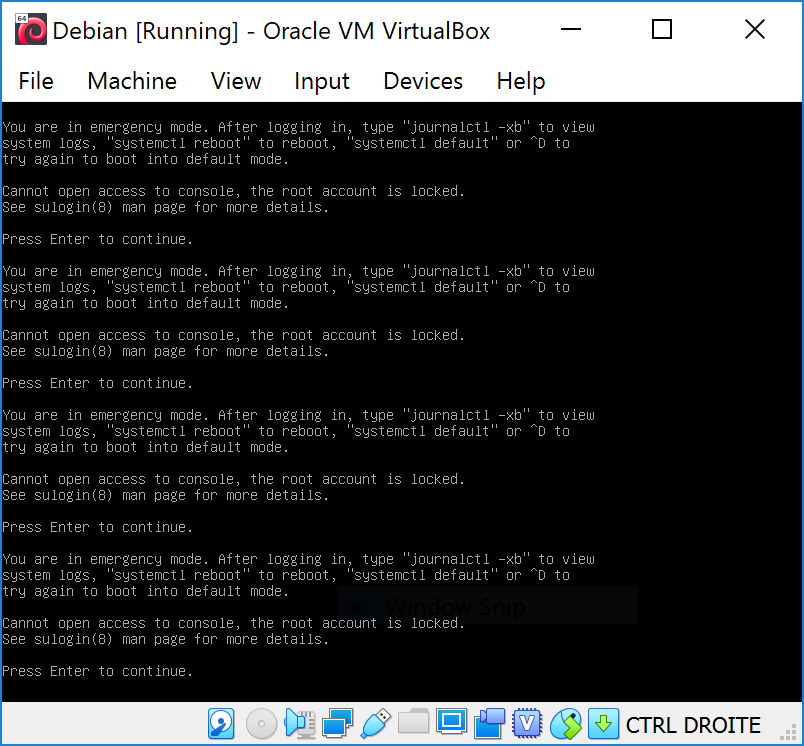This screenshot has width=804, height=746.
Task: Click the Debian VirtualBox title bar icon
Action: coord(31,30)
